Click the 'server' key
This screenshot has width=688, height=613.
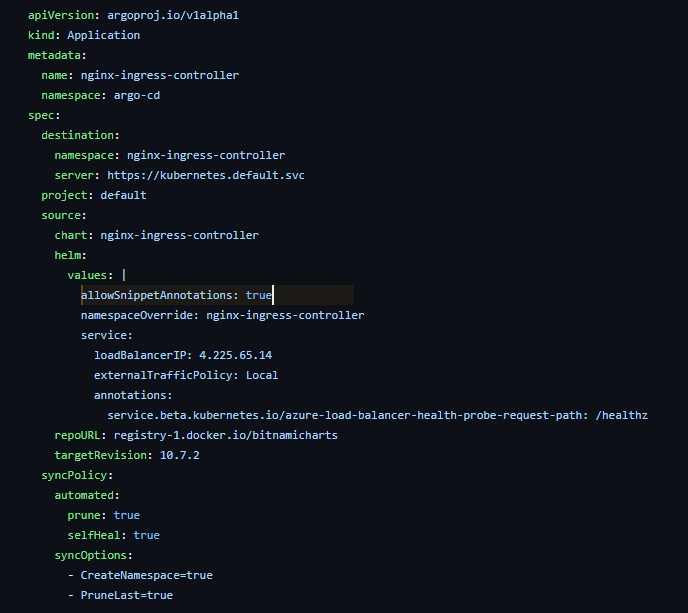(74, 175)
